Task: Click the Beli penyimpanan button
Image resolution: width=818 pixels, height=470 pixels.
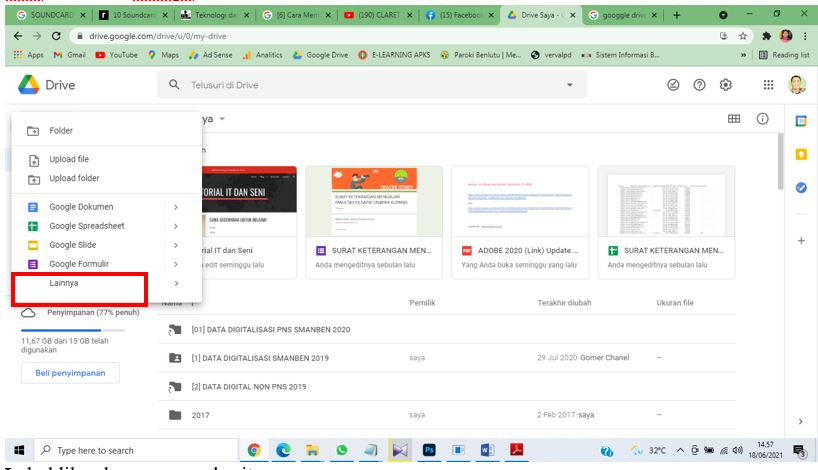Action: (x=70, y=373)
